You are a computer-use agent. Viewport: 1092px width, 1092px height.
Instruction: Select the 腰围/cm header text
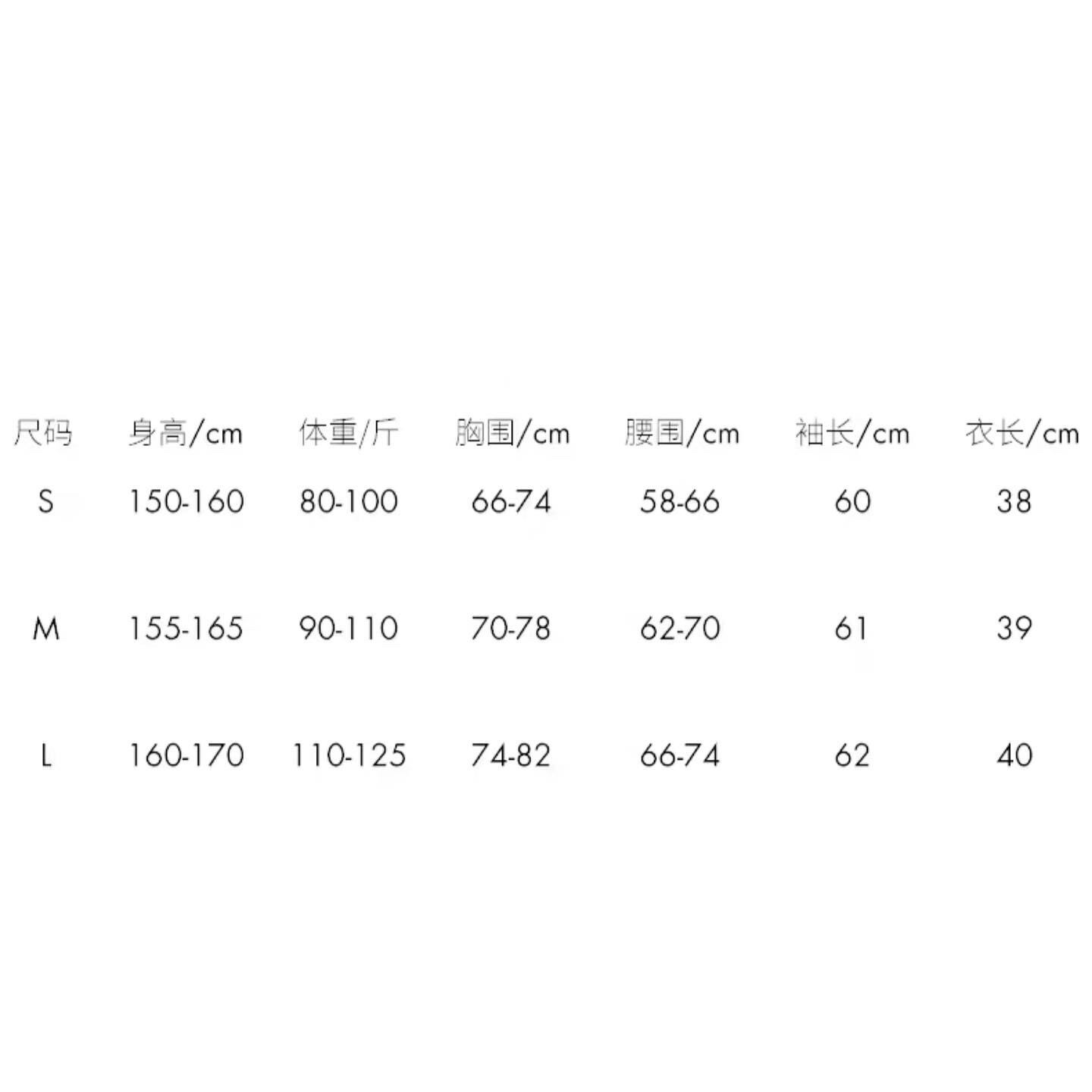(x=682, y=433)
